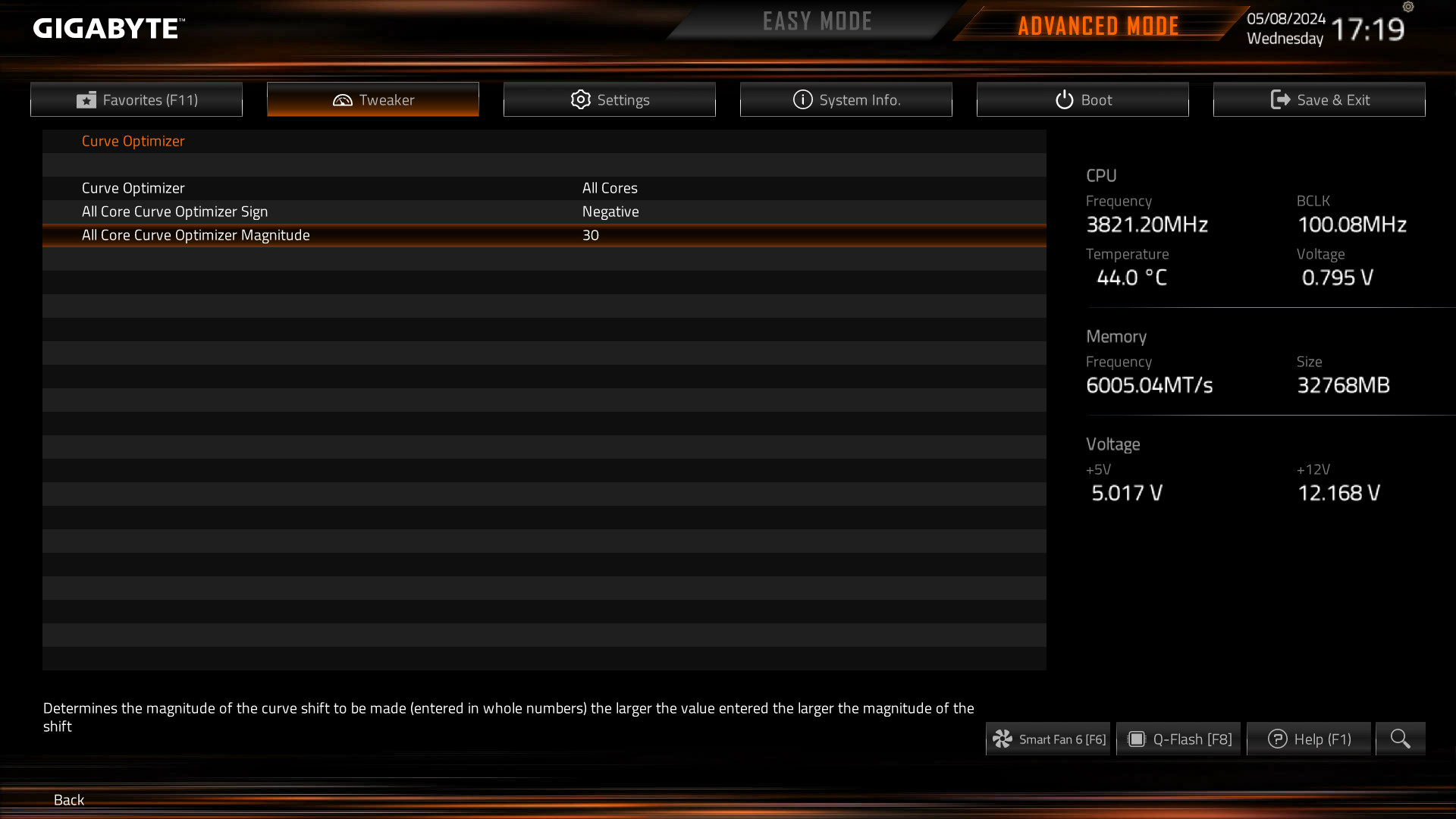This screenshot has height=819, width=1456.
Task: Select the Advanced Mode tab
Action: coord(1098,26)
